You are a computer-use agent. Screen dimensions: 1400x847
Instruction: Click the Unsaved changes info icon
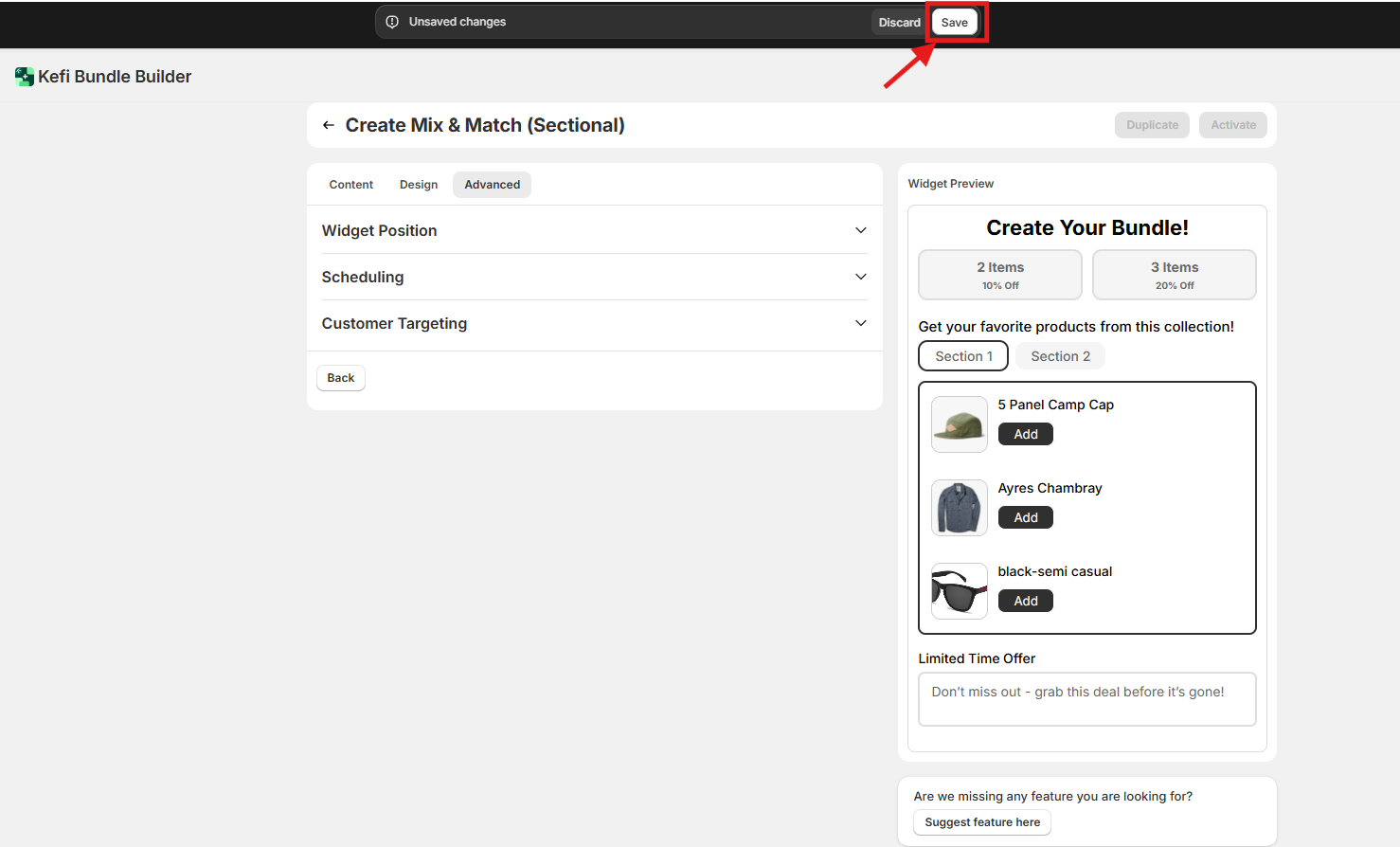[392, 22]
